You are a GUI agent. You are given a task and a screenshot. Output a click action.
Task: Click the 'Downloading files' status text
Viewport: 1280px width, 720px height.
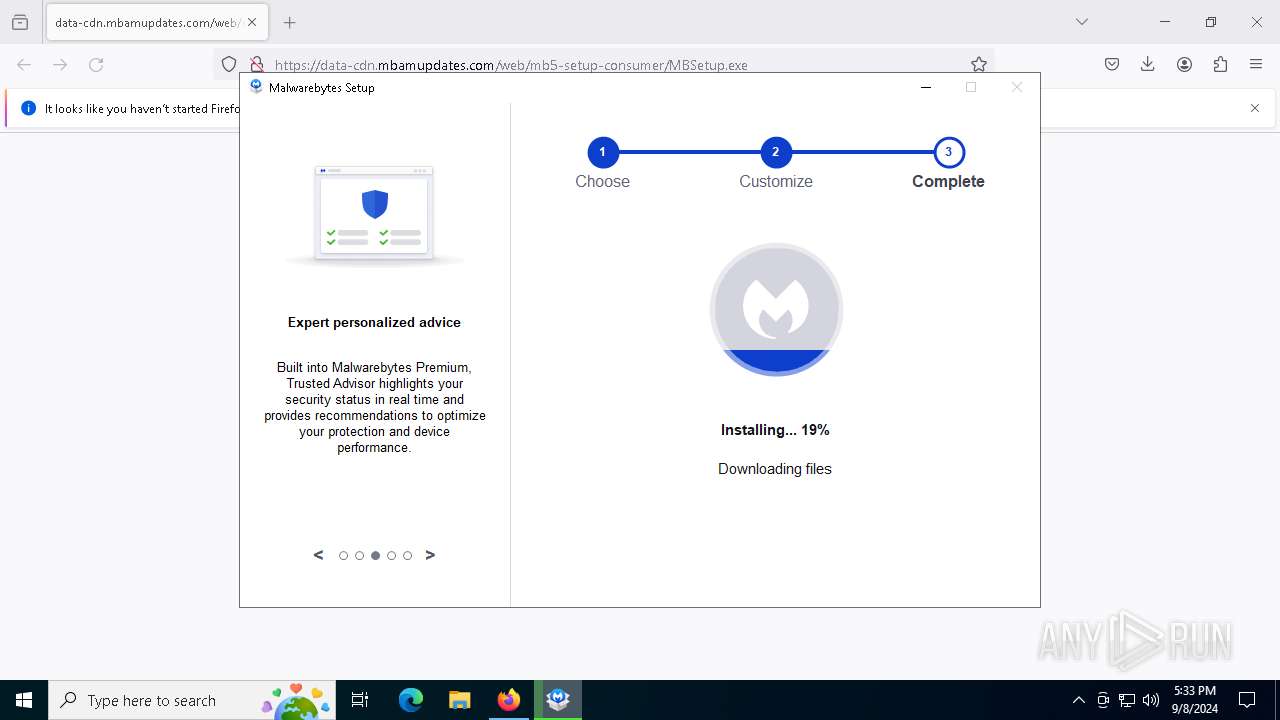(x=775, y=469)
